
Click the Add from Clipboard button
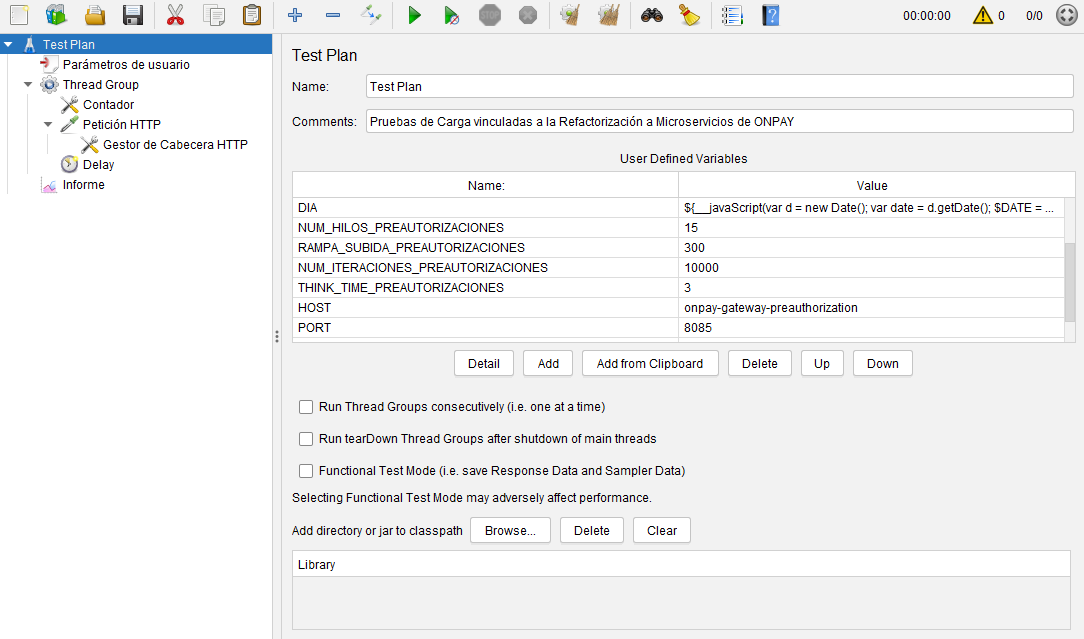(x=650, y=363)
